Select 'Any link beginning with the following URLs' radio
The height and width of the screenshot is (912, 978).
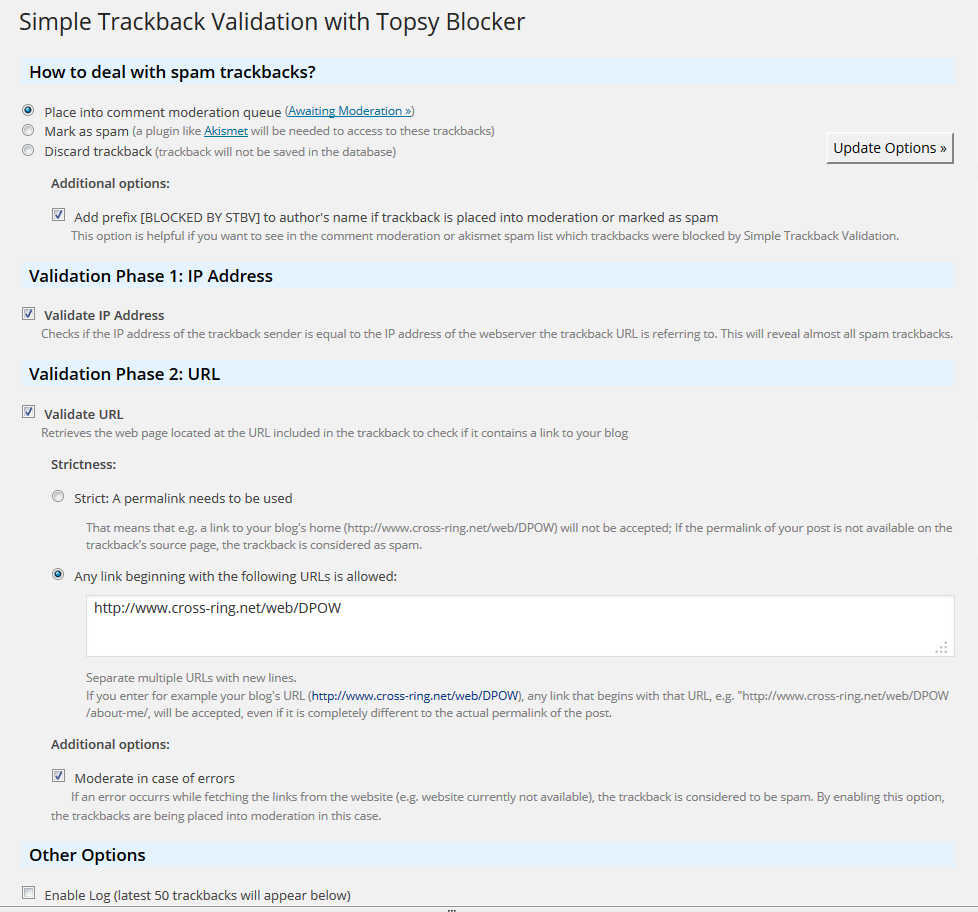pos(58,575)
